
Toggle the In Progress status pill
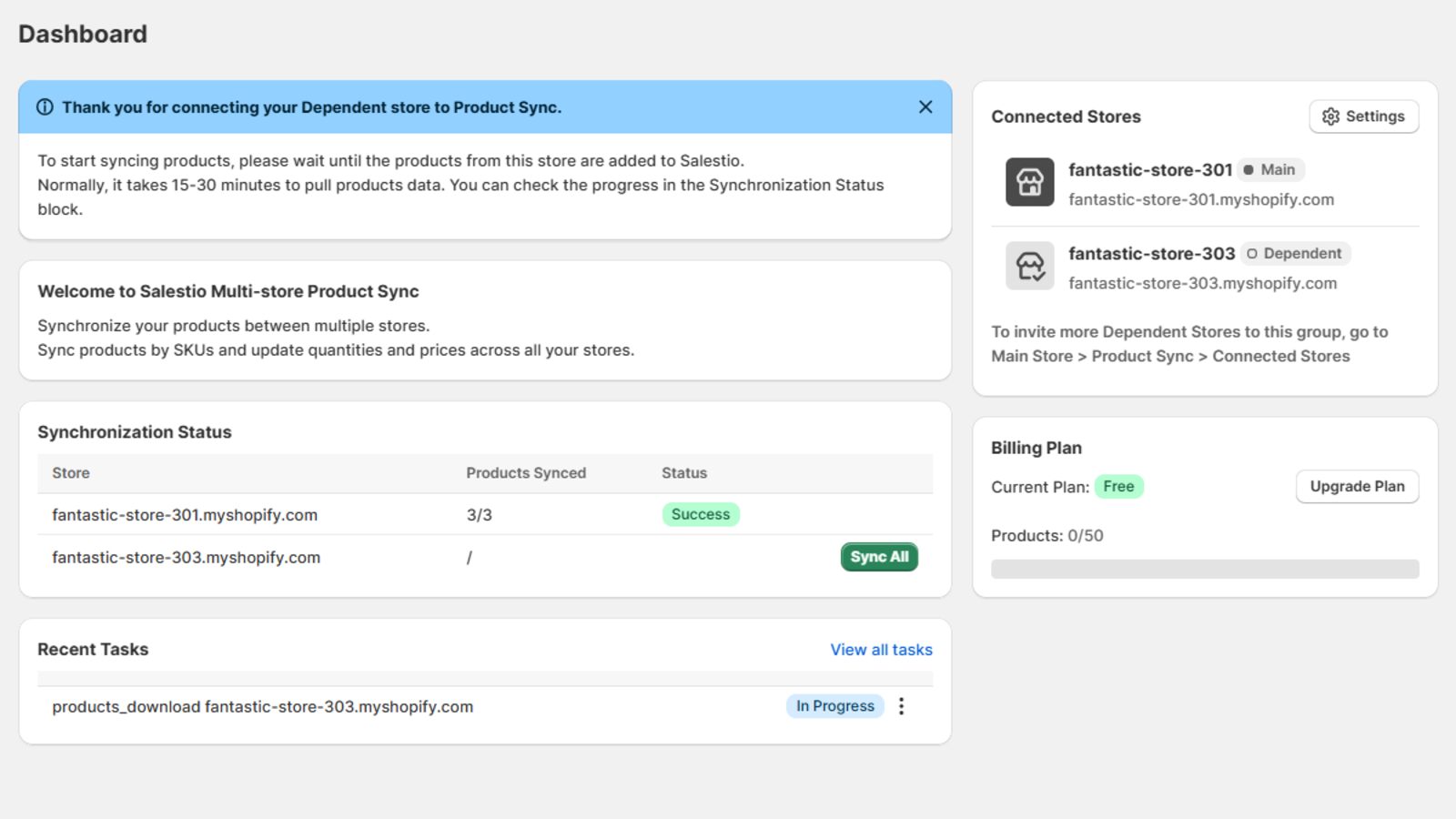[x=834, y=706]
